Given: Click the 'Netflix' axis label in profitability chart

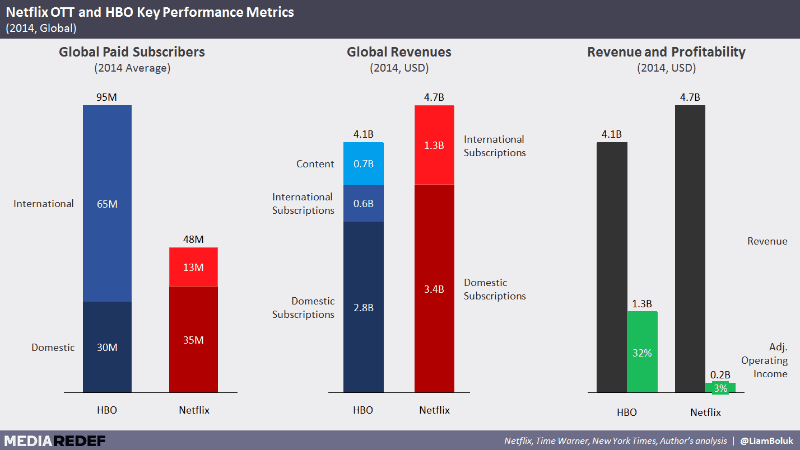Looking at the screenshot, I should pos(706,412).
